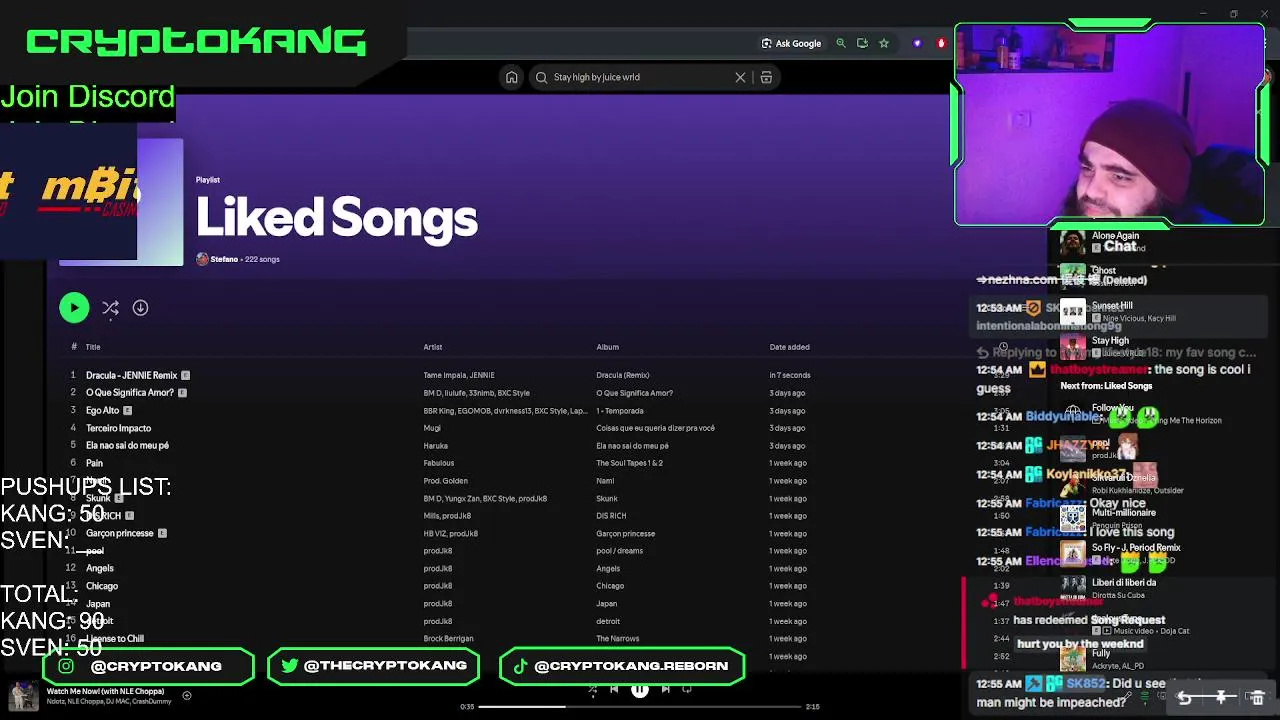Clear the Spotify search text

[740, 77]
